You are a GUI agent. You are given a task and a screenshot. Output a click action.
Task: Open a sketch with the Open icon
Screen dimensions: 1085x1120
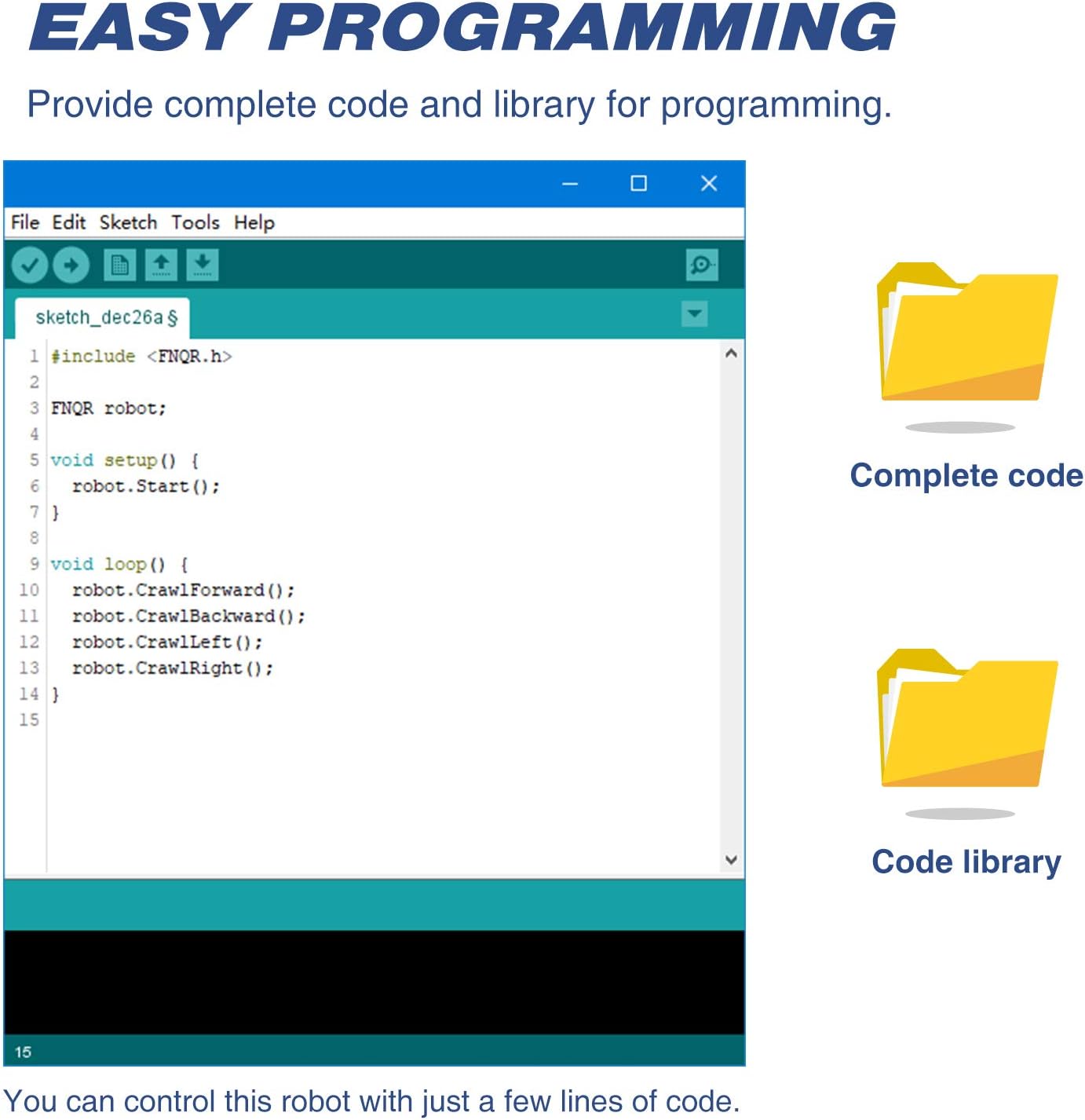[x=161, y=265]
